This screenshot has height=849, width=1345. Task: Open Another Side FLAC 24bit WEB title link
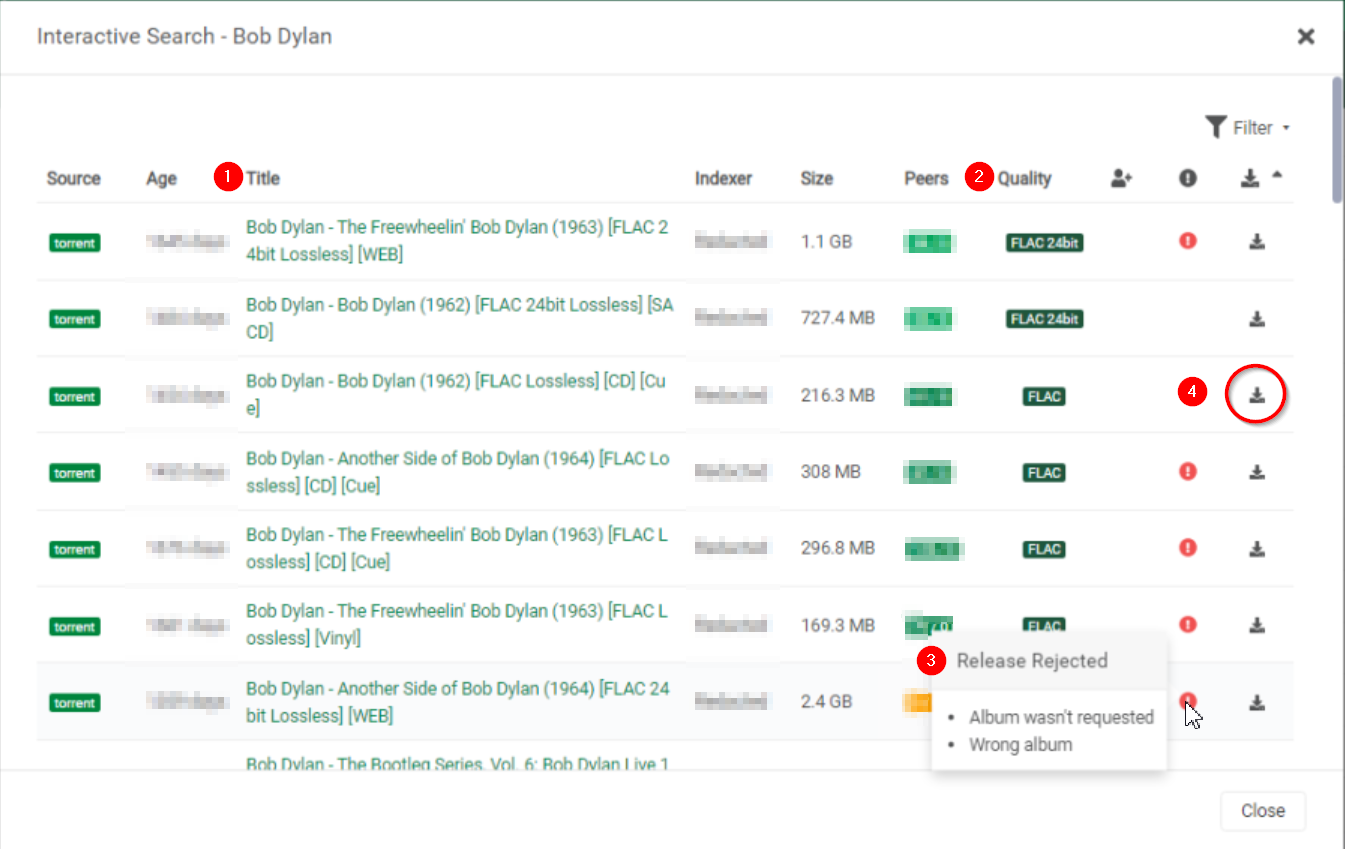pyautogui.click(x=458, y=702)
